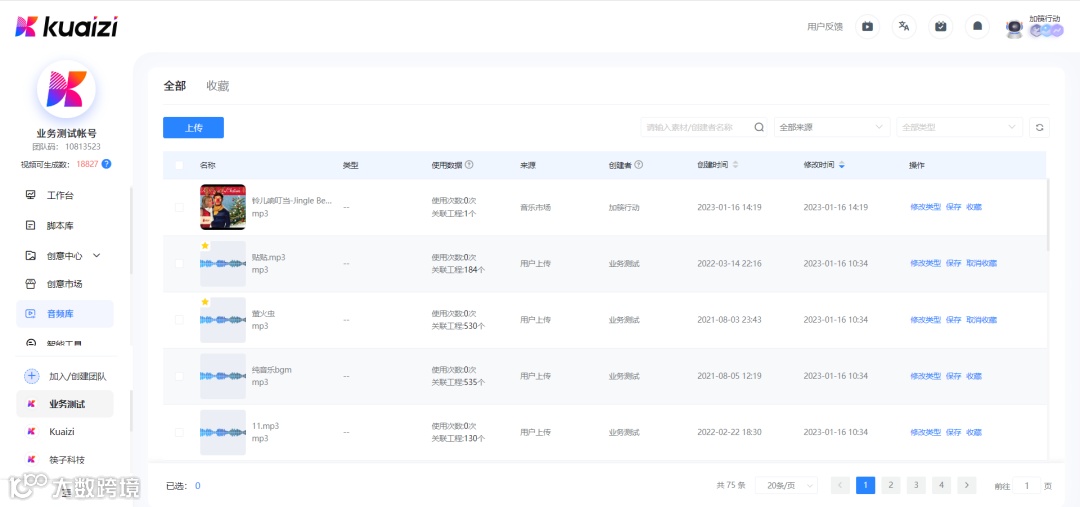The width and height of the screenshot is (1080, 507).
Task: Click the table's vertical scrollbar
Action: pos(1048,214)
